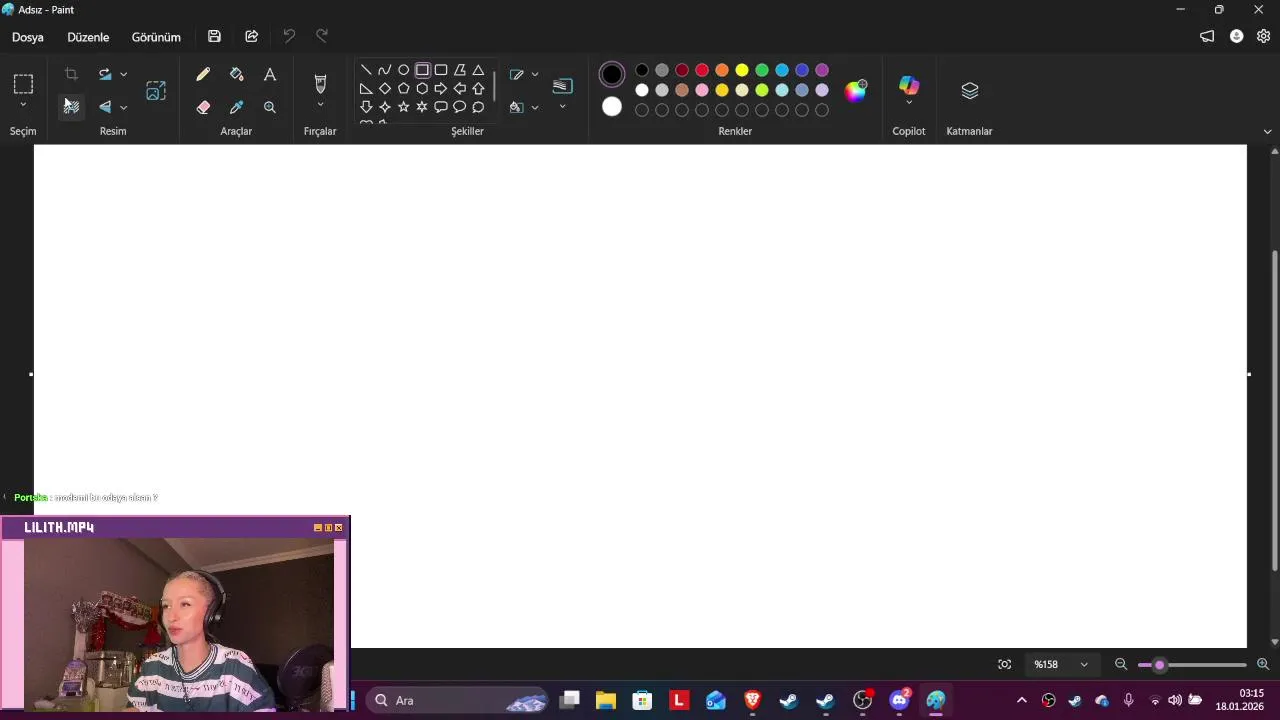Expand the rotate options dropdown

tap(123, 74)
